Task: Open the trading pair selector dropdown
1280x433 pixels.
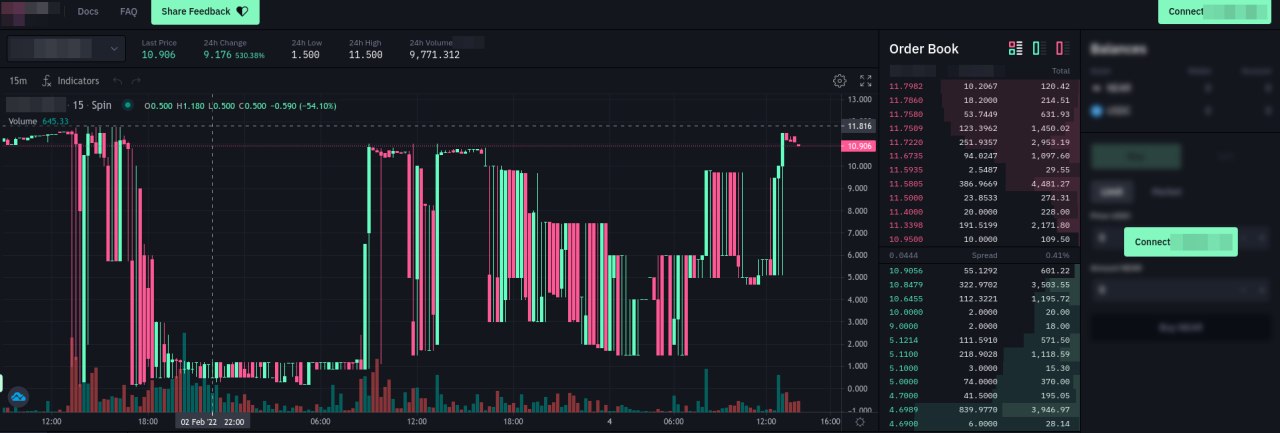Action: (67, 48)
